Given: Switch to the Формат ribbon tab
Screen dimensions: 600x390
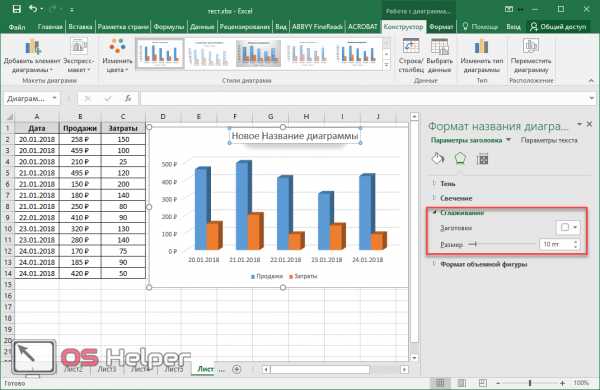Looking at the screenshot, I should [x=441, y=27].
